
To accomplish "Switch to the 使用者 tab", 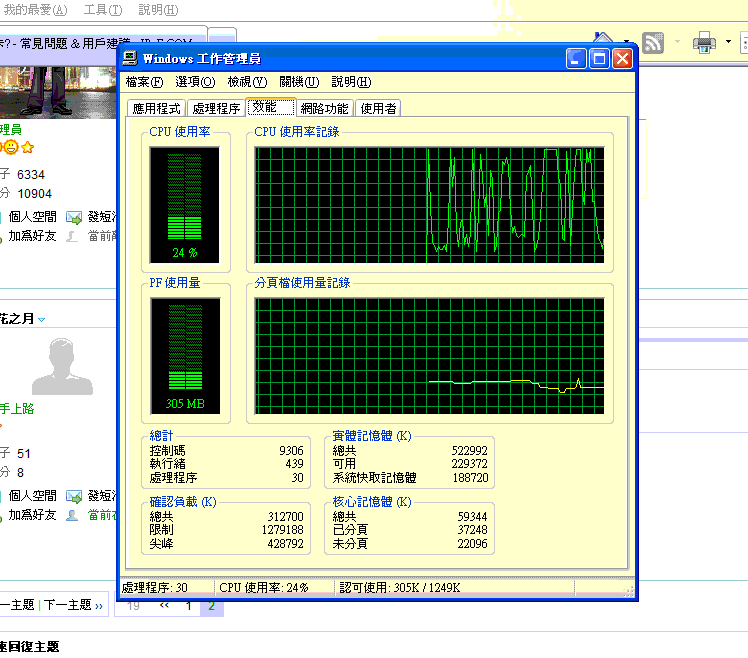I will 378,108.
